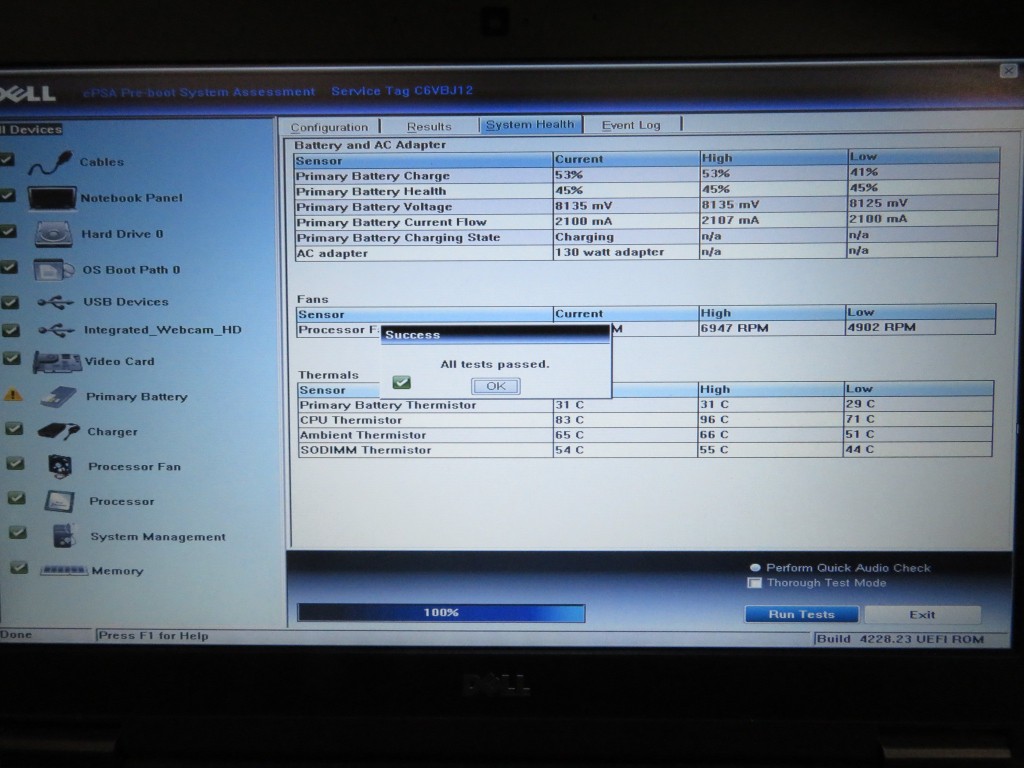Toggle the USB Devices checkbox
Screen dimensions: 1024x768
(x=10, y=302)
